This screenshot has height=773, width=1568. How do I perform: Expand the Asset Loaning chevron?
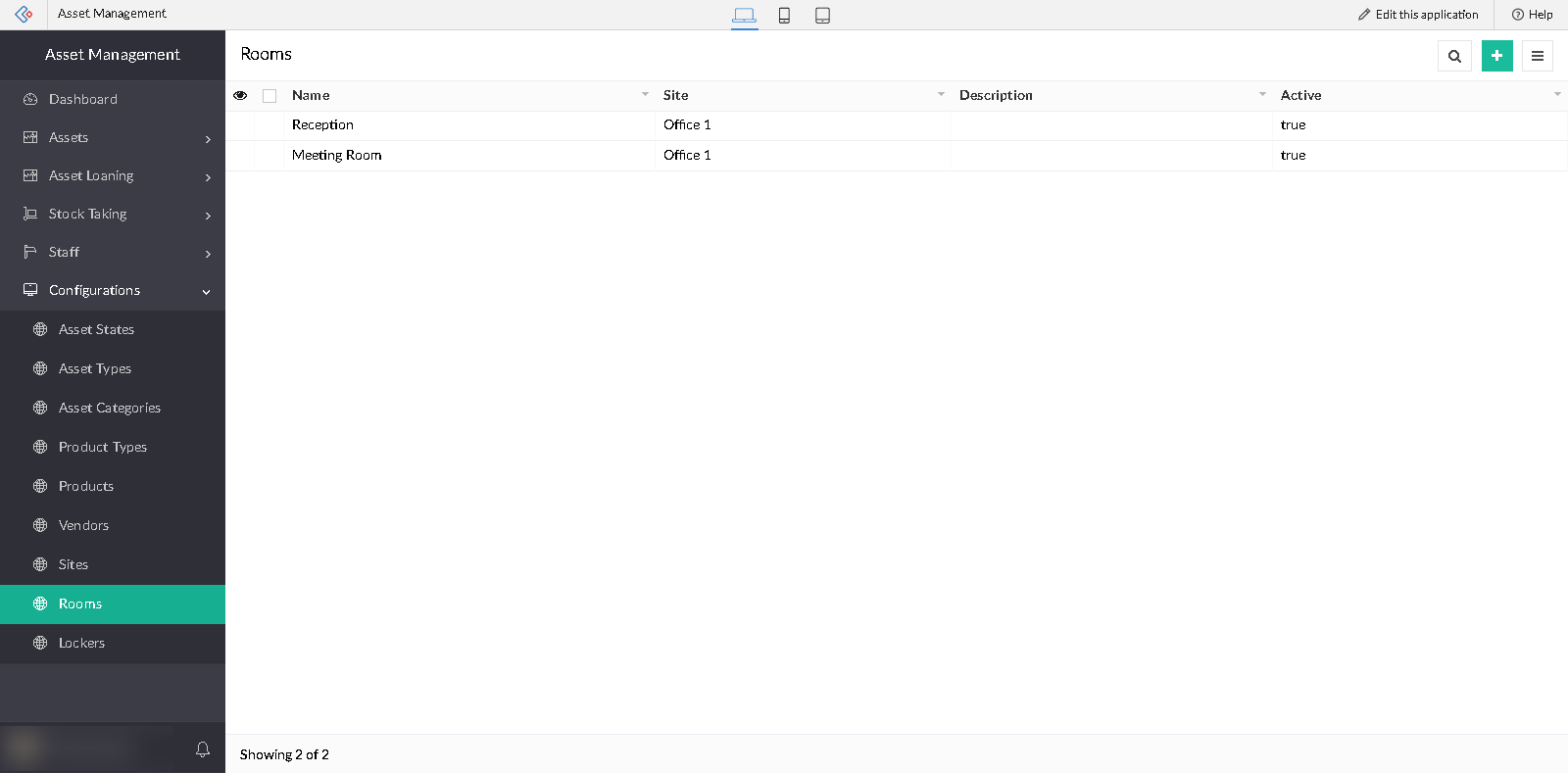tap(208, 177)
